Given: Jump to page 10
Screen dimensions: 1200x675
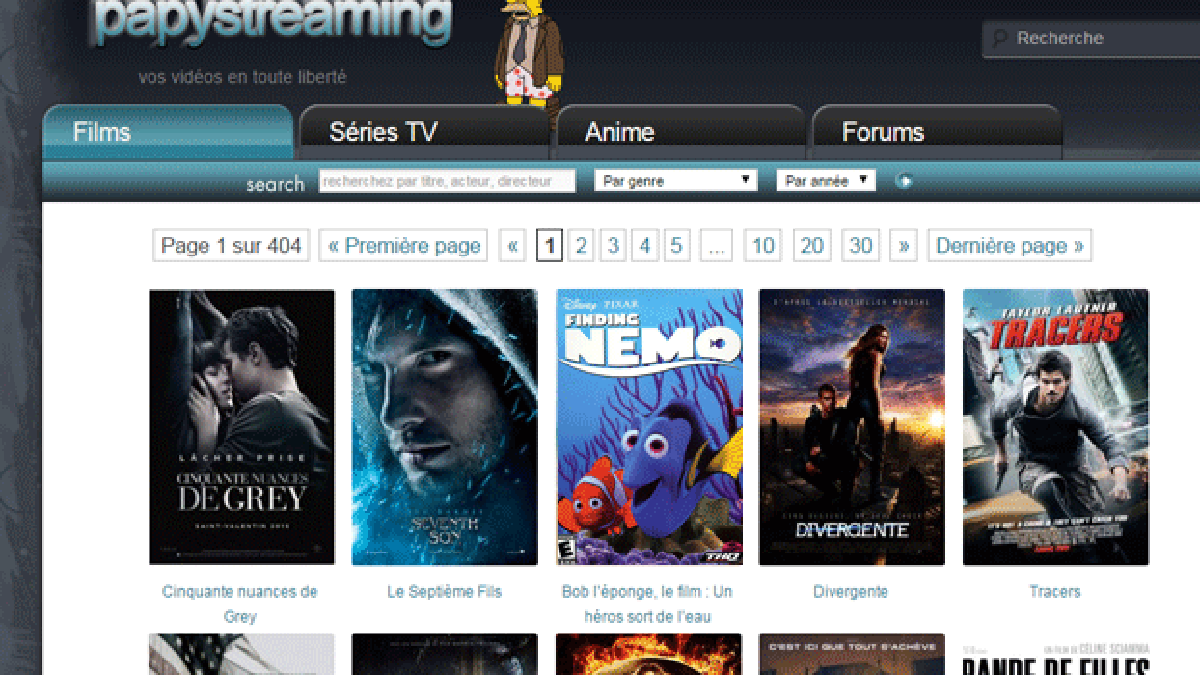Looking at the screenshot, I should (763, 245).
